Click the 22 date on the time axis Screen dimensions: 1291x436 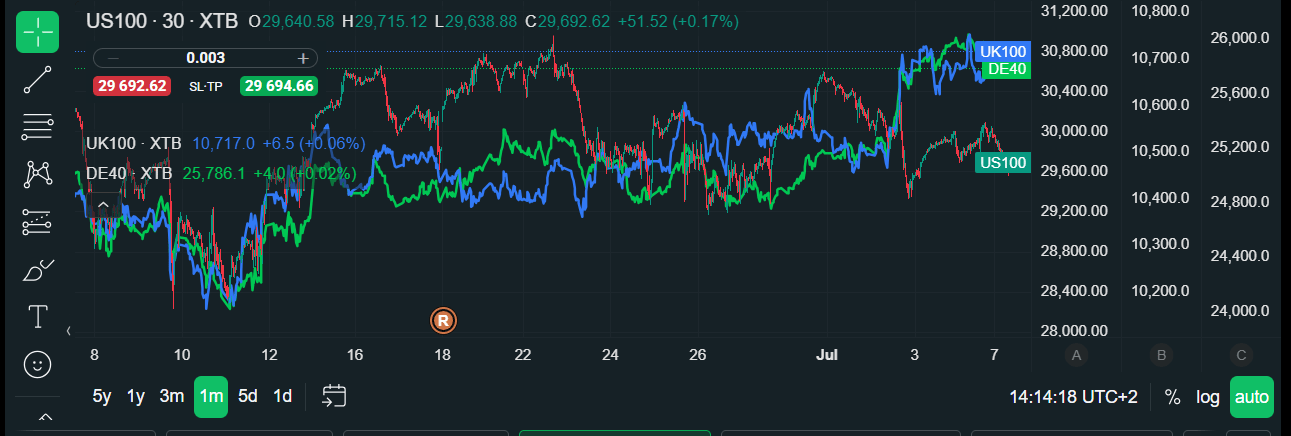522,354
